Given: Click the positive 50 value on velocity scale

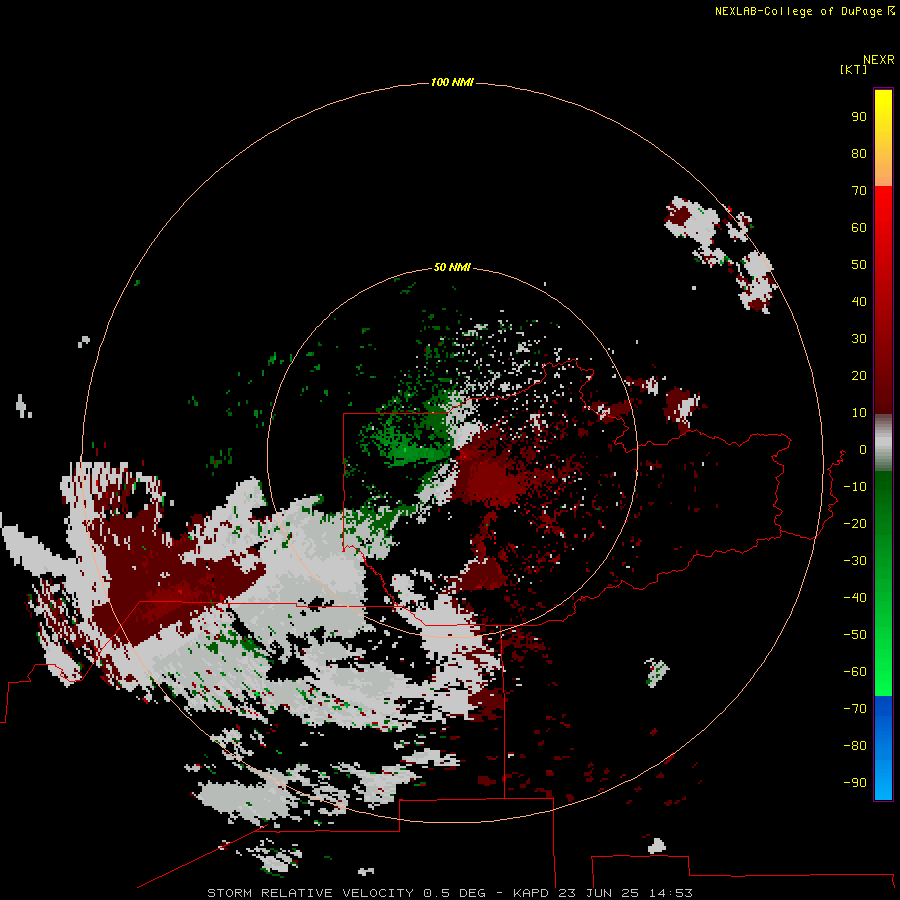Looking at the screenshot, I should click(859, 265).
